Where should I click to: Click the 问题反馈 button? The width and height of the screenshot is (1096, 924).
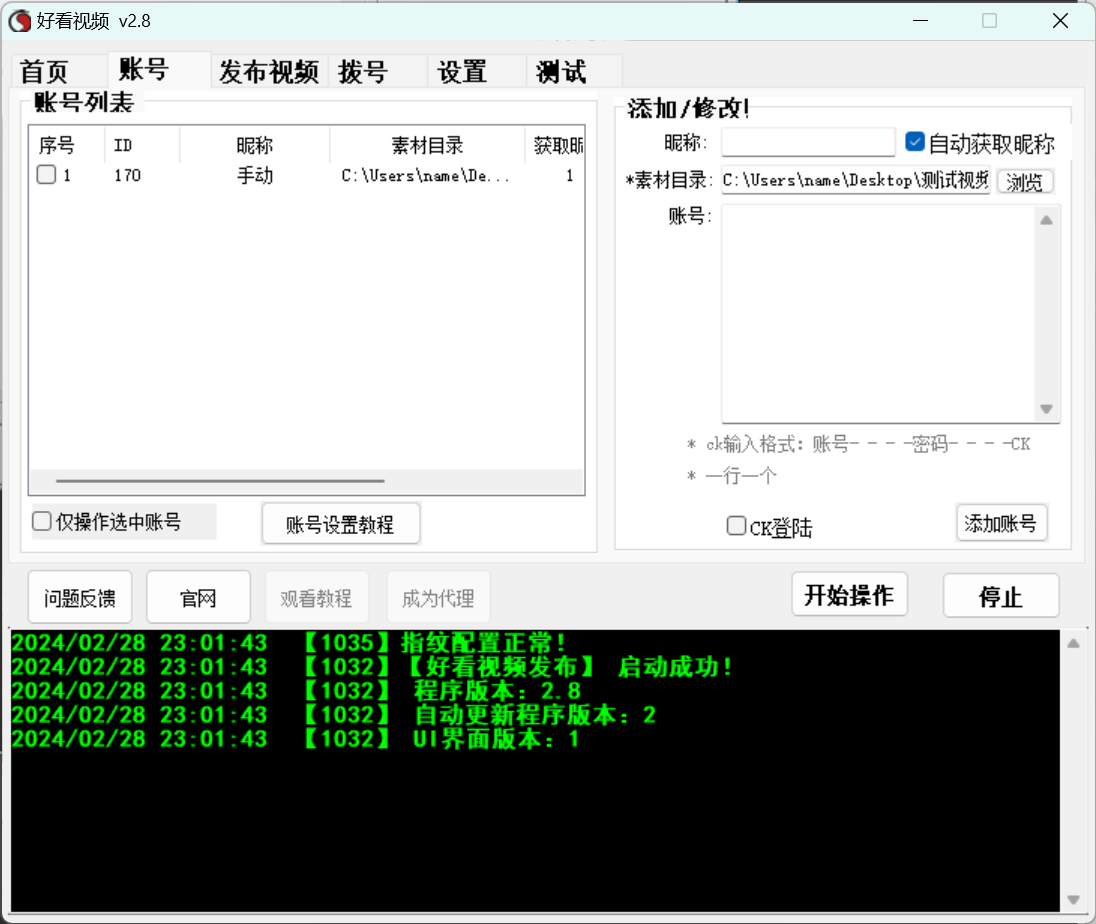click(x=80, y=598)
